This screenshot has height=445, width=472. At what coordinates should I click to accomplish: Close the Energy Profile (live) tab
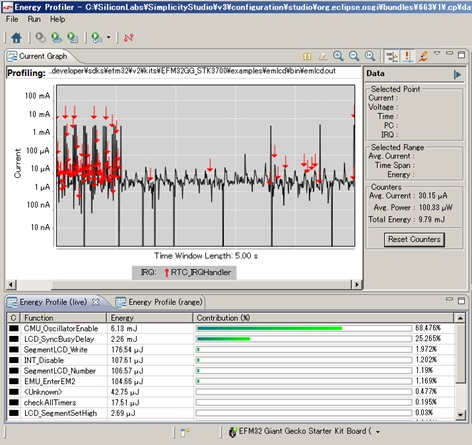pyautogui.click(x=96, y=302)
